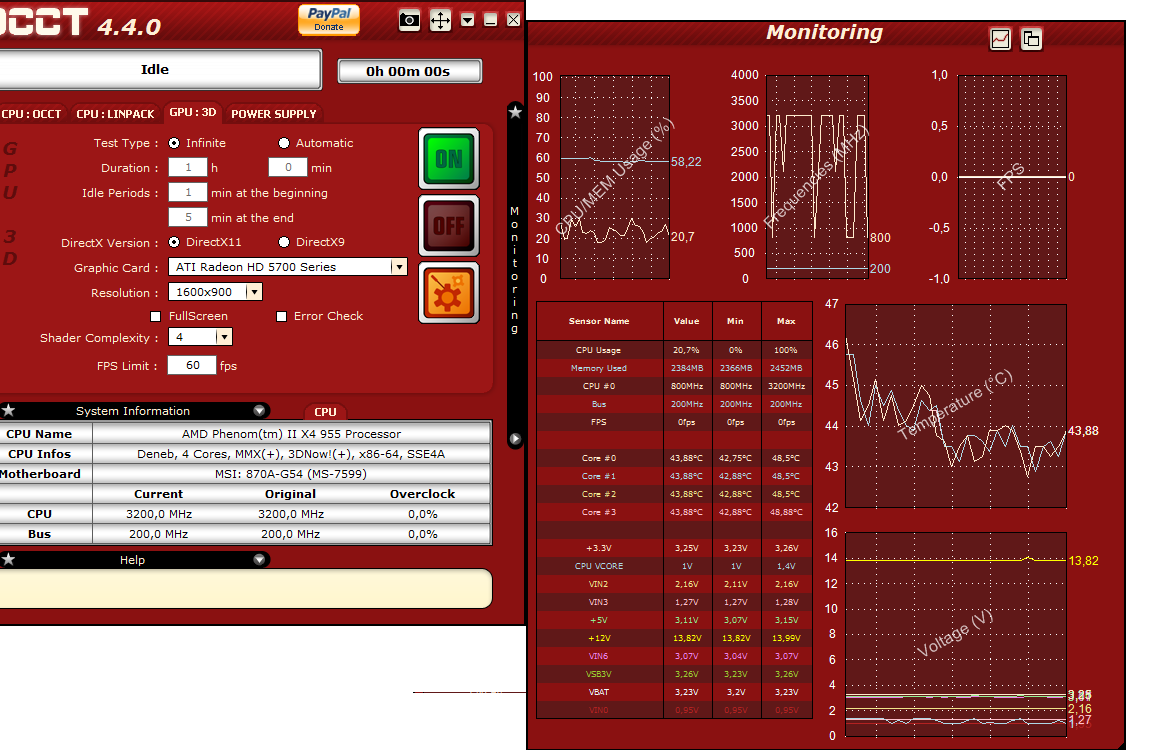Screen dimensions: 1174x750
Task: Select the CPU Usage sensor row
Action: [674, 350]
